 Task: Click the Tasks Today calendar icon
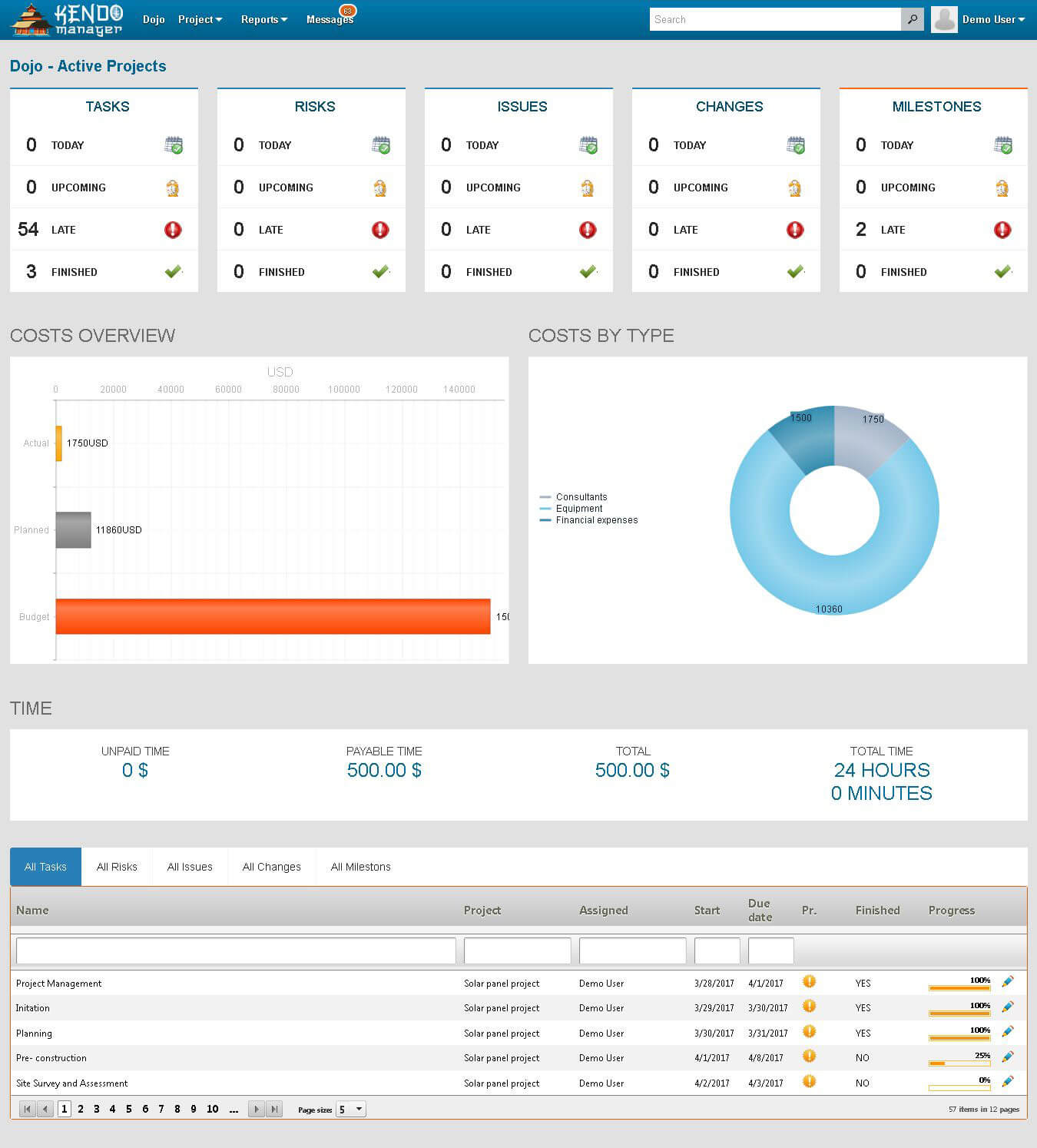tap(174, 145)
